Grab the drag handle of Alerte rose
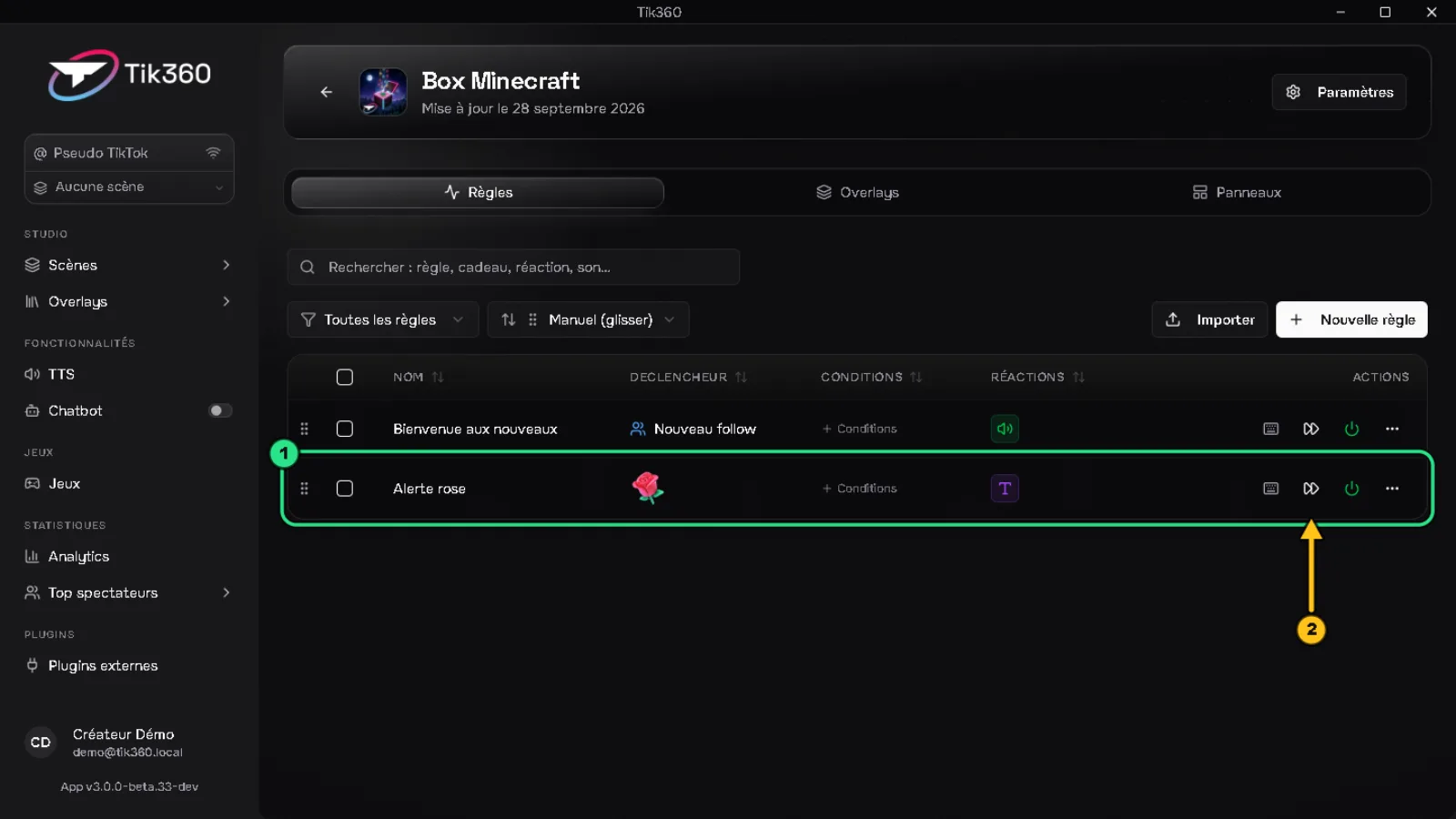 tap(305, 489)
